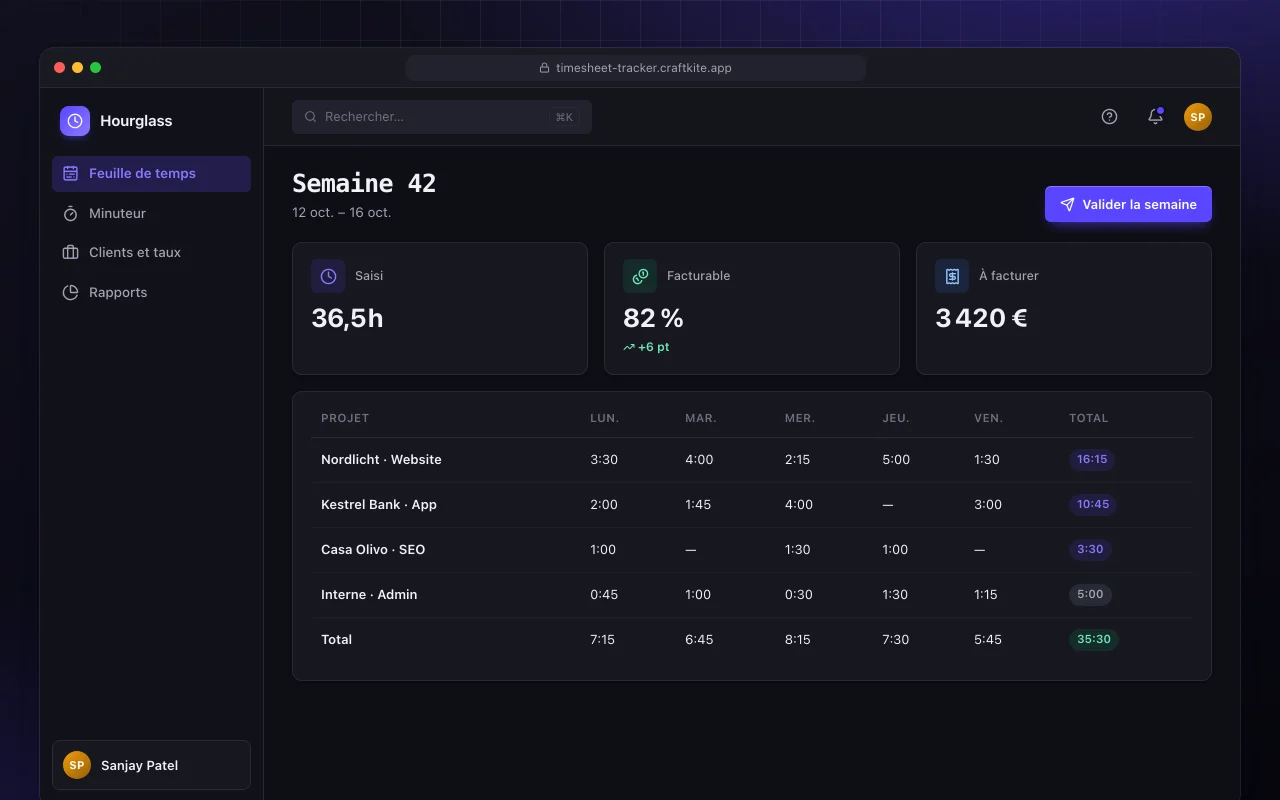Click the SP avatar in top bar
Image resolution: width=1280 pixels, height=800 pixels.
click(x=1198, y=117)
